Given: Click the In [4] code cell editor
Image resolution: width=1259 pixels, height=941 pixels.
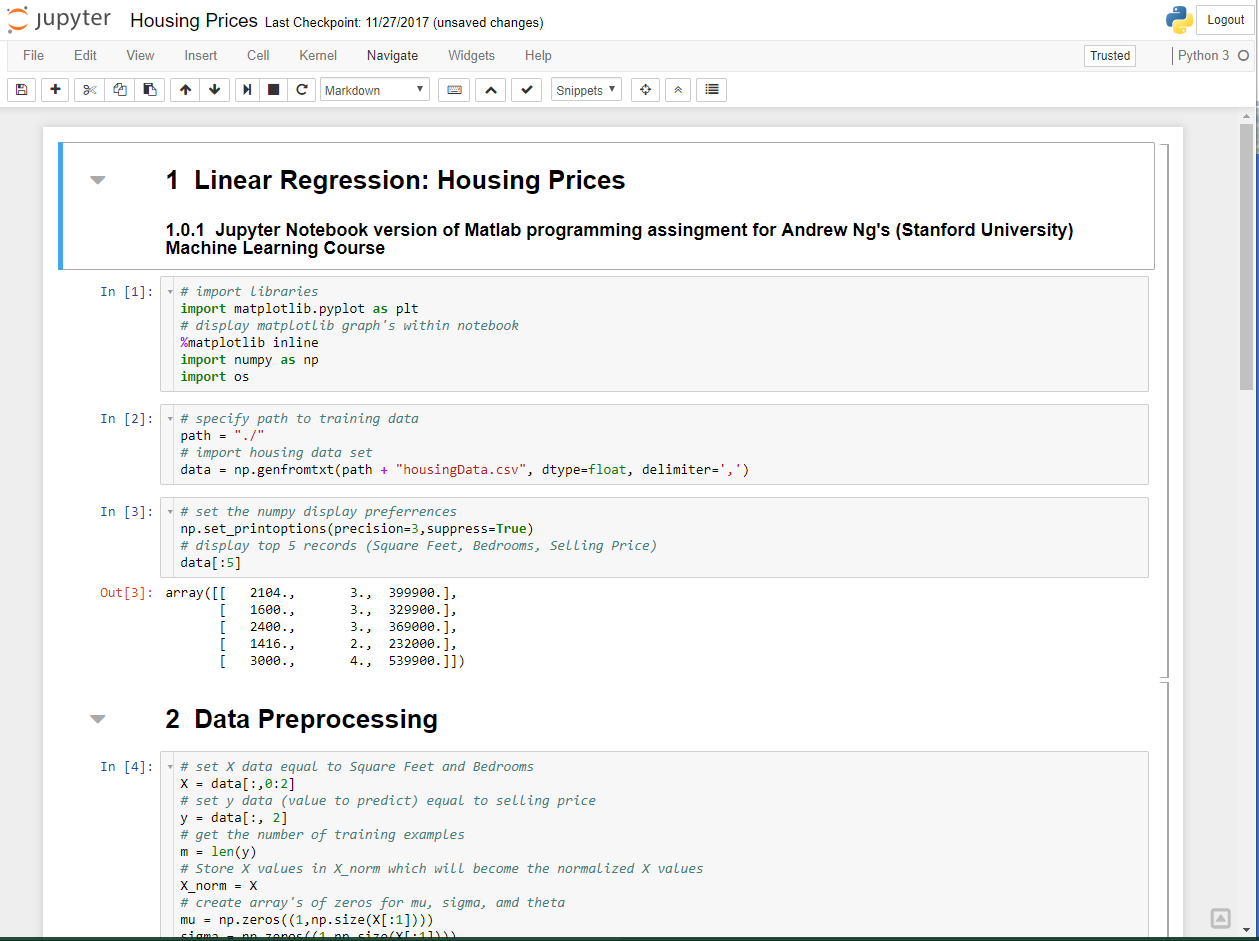Looking at the screenshot, I should 654,846.
